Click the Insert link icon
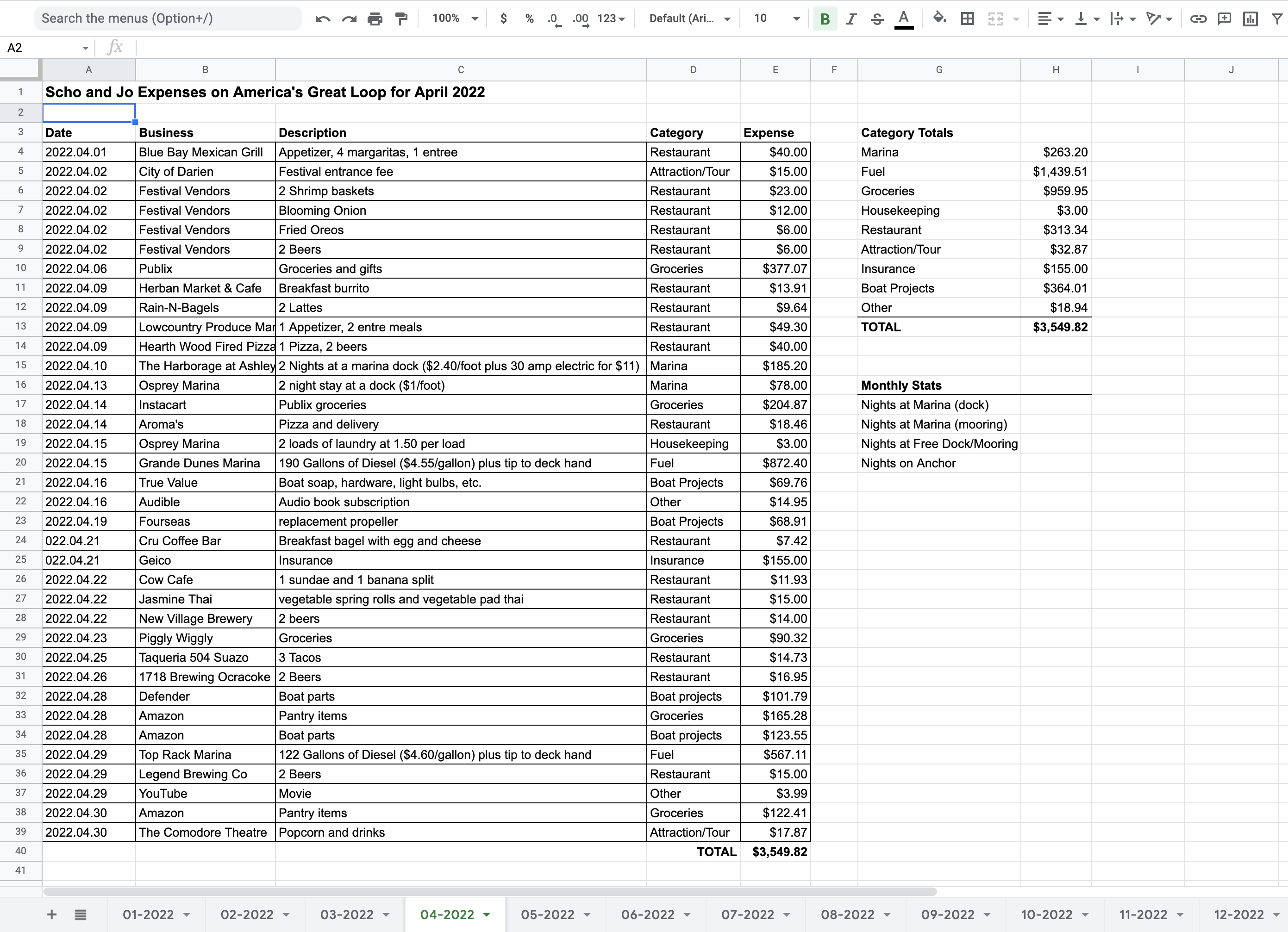The height and width of the screenshot is (932, 1288). click(1198, 19)
